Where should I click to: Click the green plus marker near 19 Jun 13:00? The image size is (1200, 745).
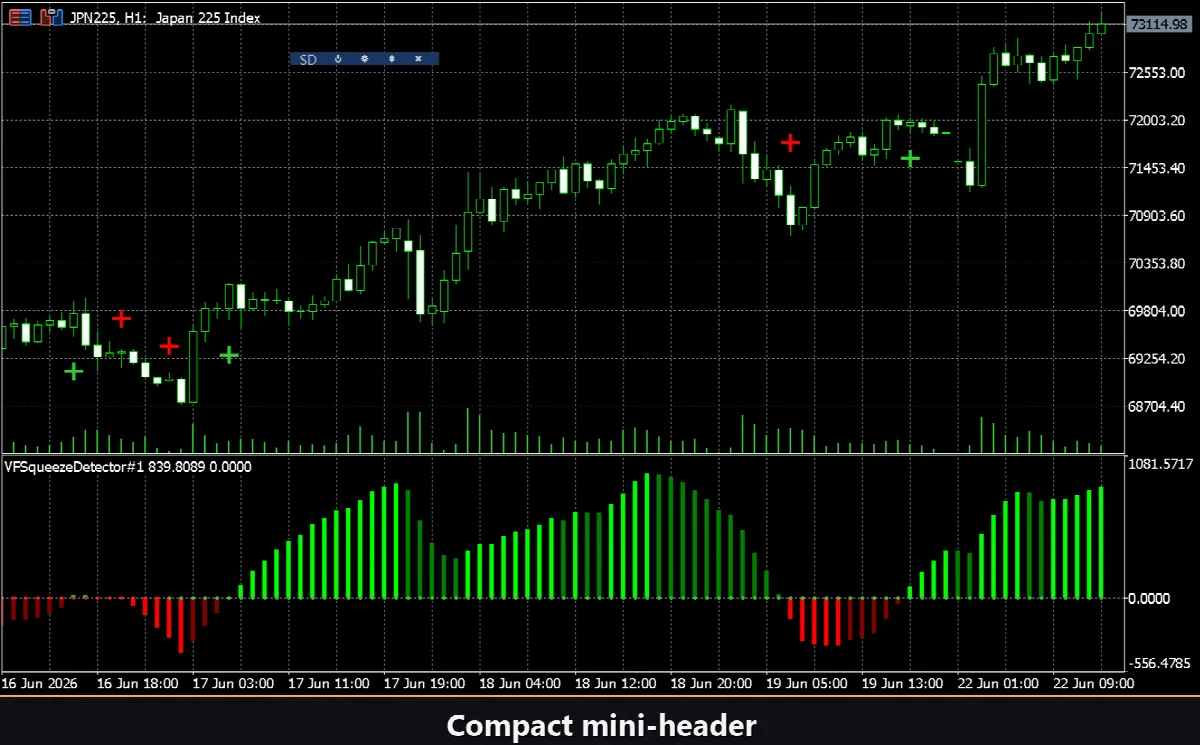click(x=910, y=157)
